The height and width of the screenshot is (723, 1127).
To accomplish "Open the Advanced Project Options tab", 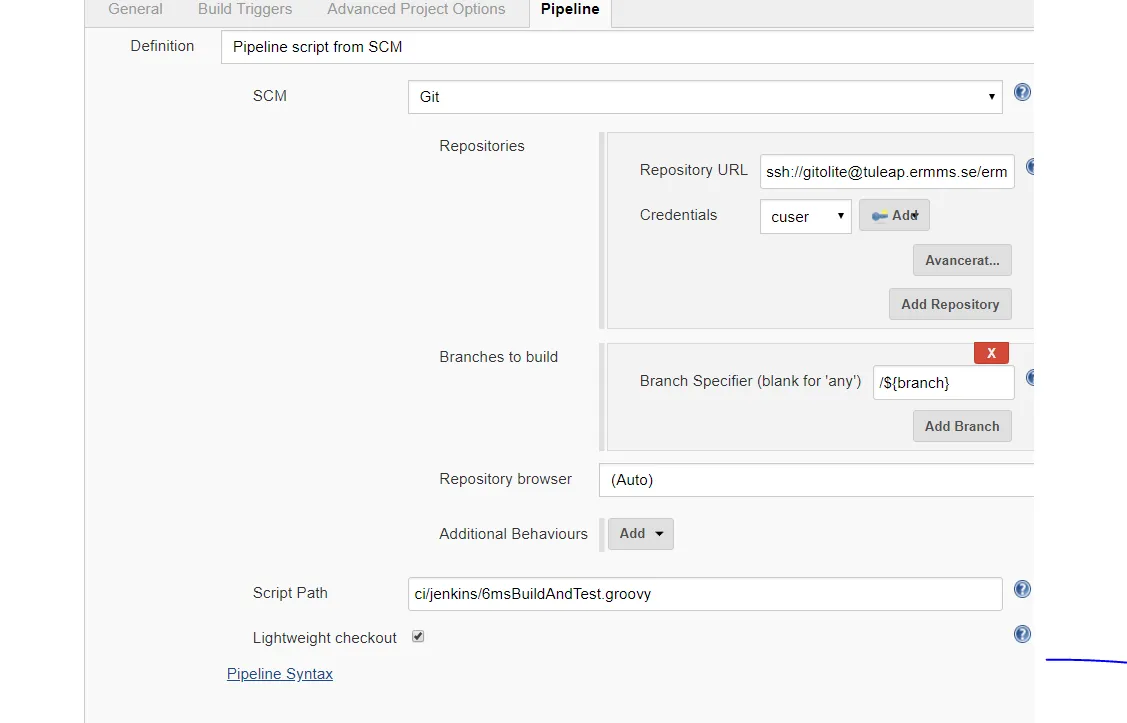I will click(416, 9).
